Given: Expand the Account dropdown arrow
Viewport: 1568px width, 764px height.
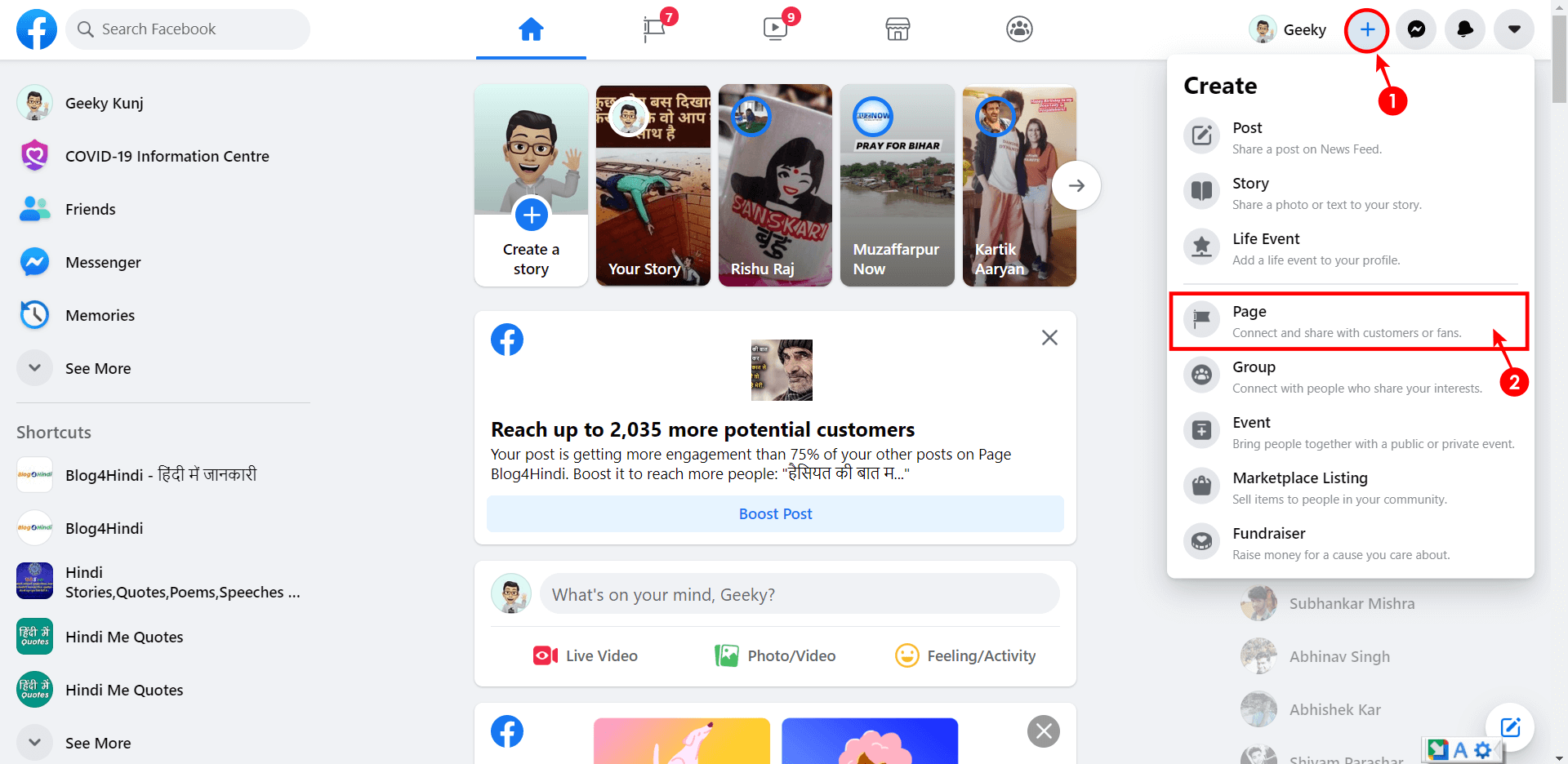Looking at the screenshot, I should click(x=1514, y=29).
